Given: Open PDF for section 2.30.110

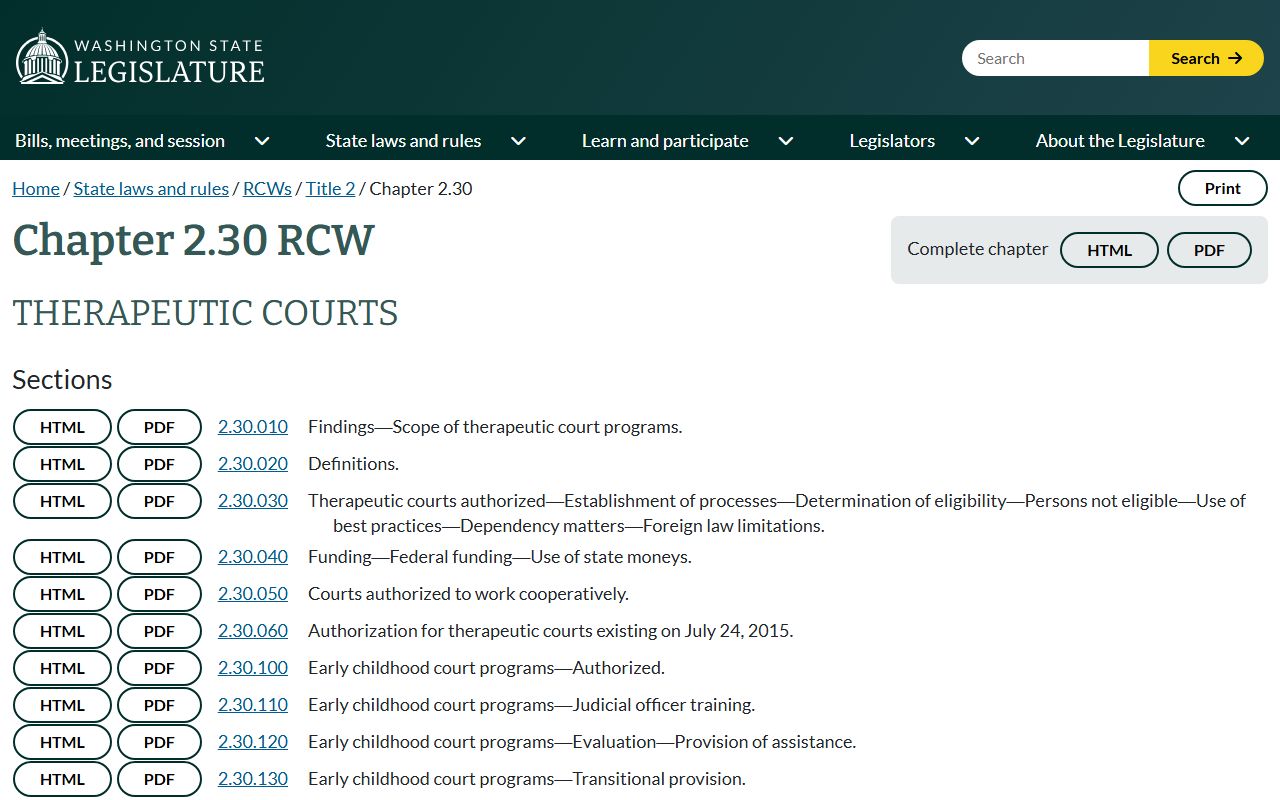Looking at the screenshot, I should coord(159,705).
